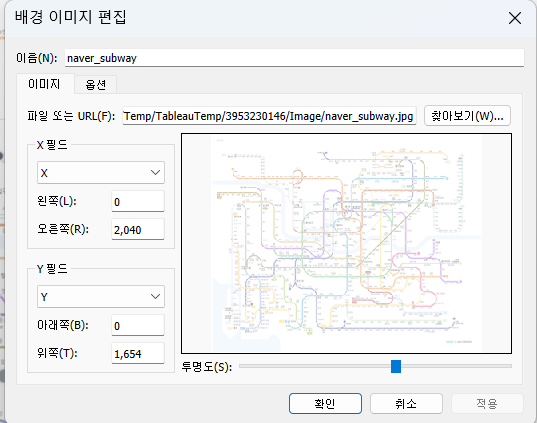Image resolution: width=537 pixels, height=423 pixels.
Task: Open the X 필드 dropdown
Action: click(x=101, y=173)
